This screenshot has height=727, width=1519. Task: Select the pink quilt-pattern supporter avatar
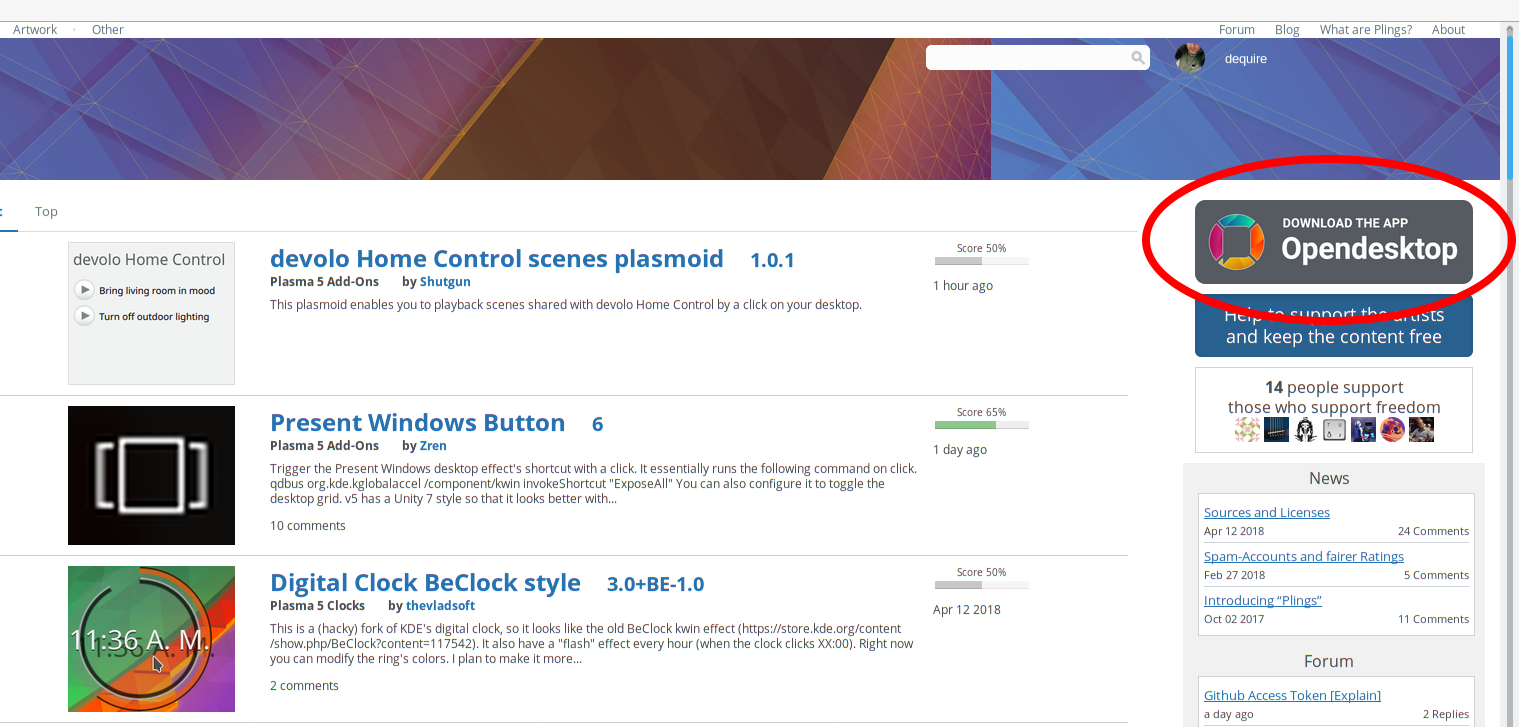click(1247, 430)
